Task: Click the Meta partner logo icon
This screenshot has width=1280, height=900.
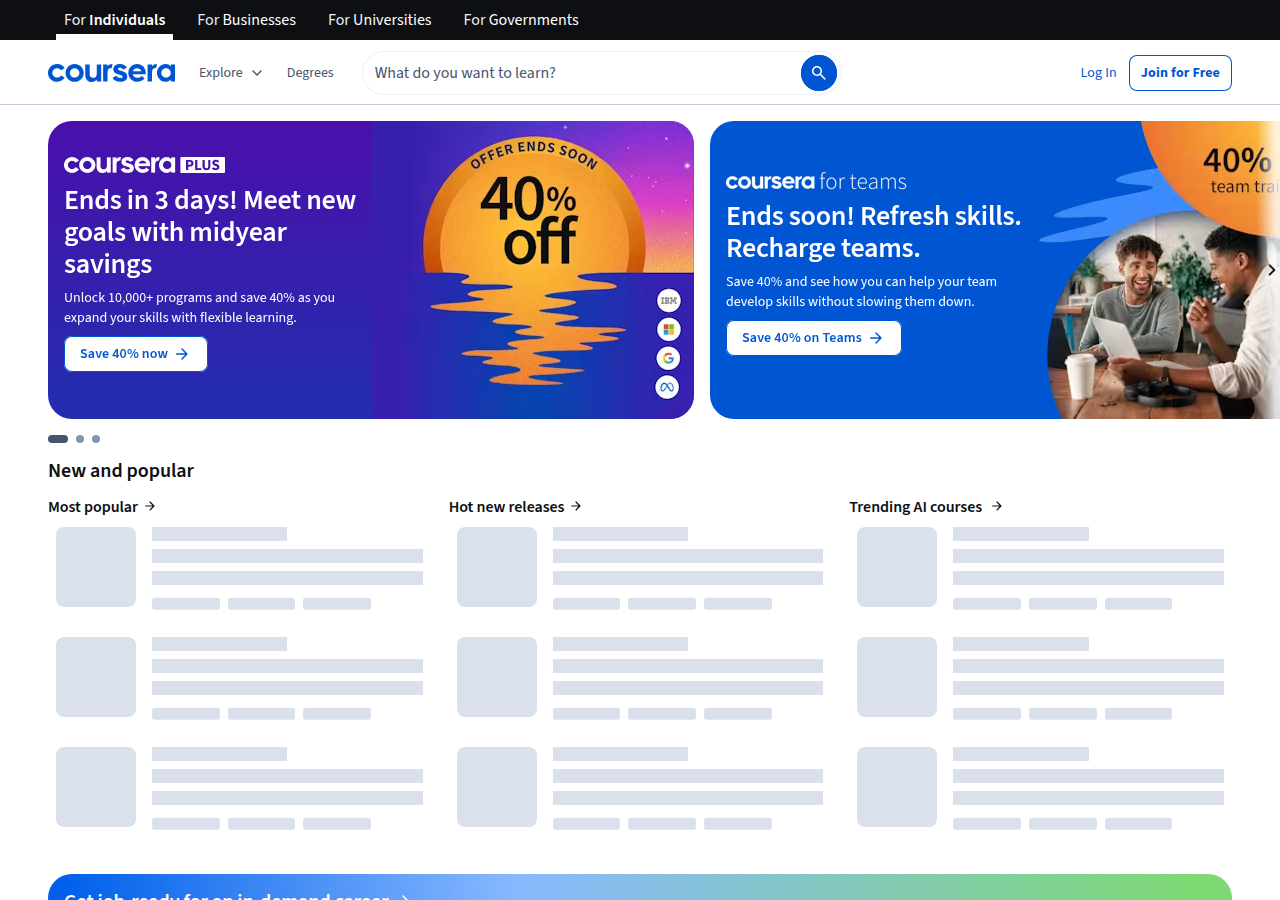Action: point(668,387)
